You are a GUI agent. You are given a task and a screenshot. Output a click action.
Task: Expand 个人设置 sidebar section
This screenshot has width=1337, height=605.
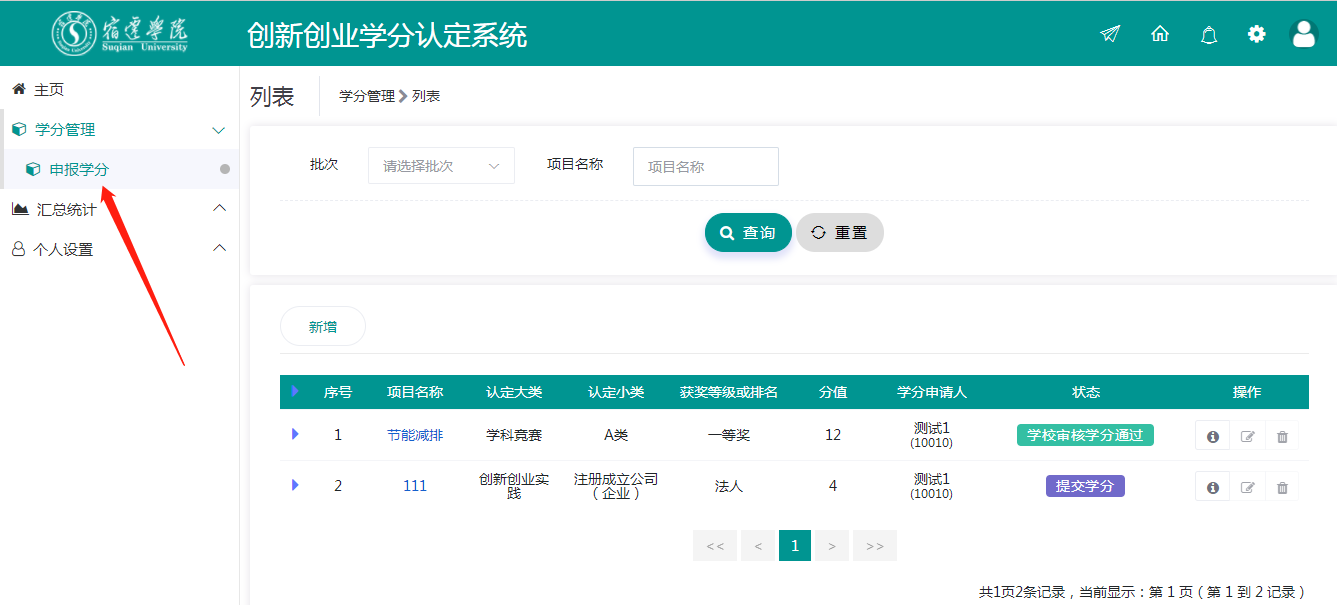pyautogui.click(x=63, y=249)
